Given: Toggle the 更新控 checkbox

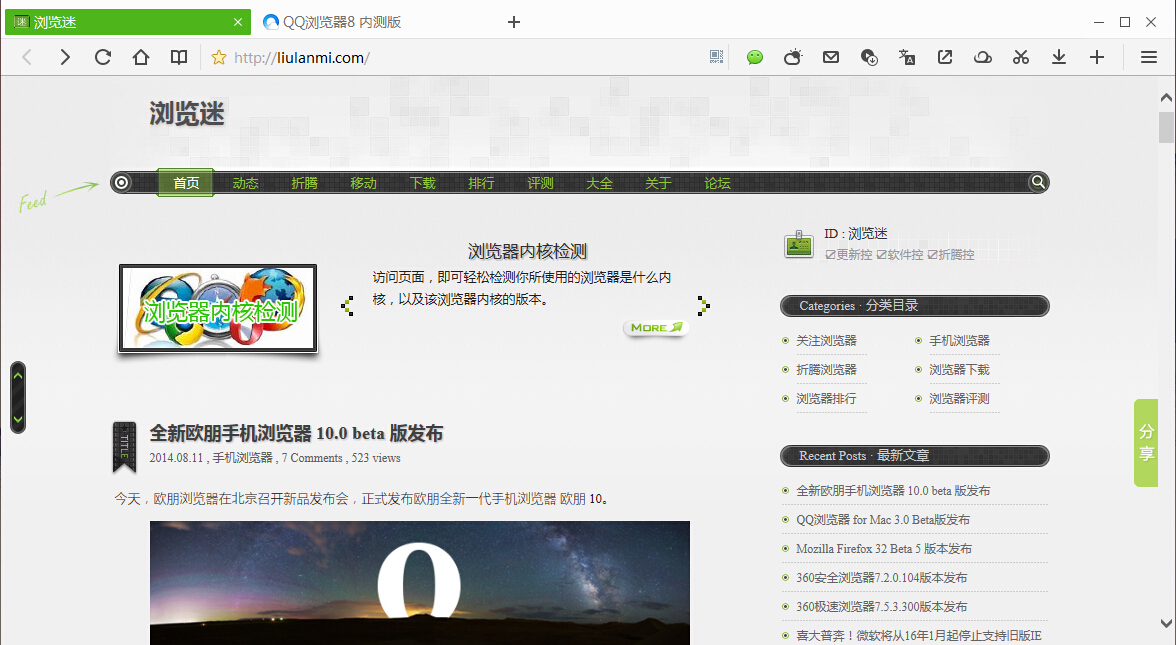Looking at the screenshot, I should [x=830, y=255].
